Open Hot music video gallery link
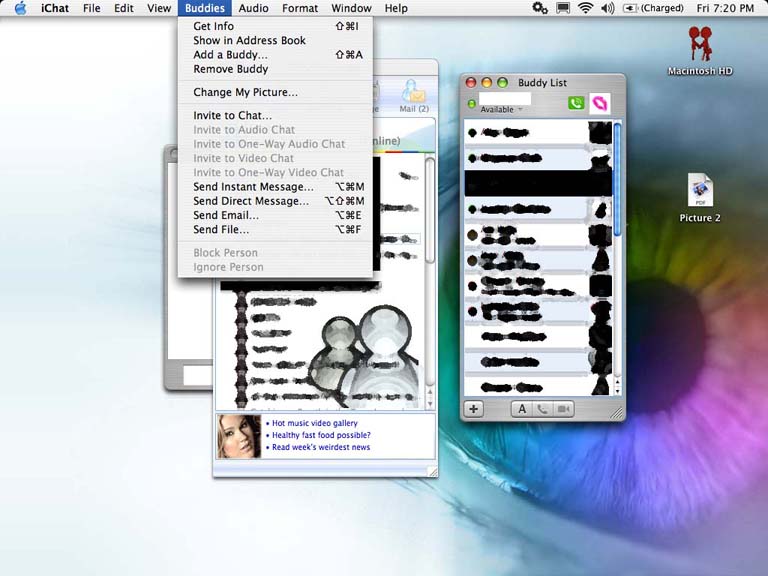 (x=314, y=423)
